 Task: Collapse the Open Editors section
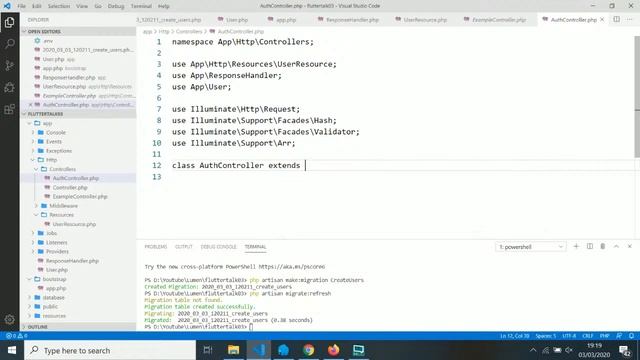[78, 31]
